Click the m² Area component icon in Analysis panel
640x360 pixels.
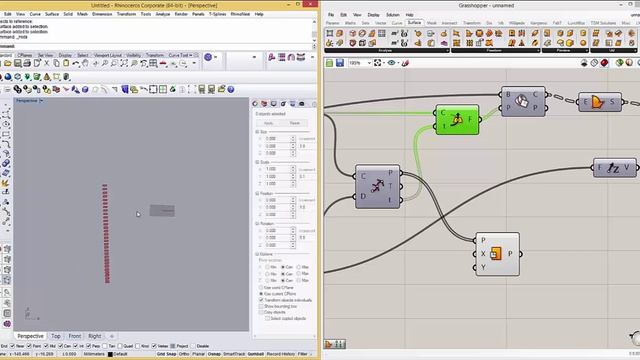pyautogui.click(x=395, y=33)
